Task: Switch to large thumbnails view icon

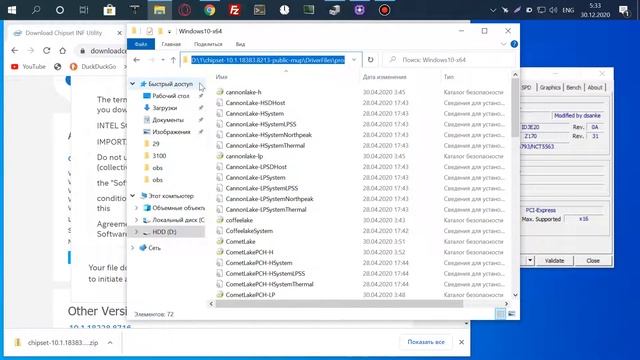Action: pyautogui.click(x=511, y=313)
